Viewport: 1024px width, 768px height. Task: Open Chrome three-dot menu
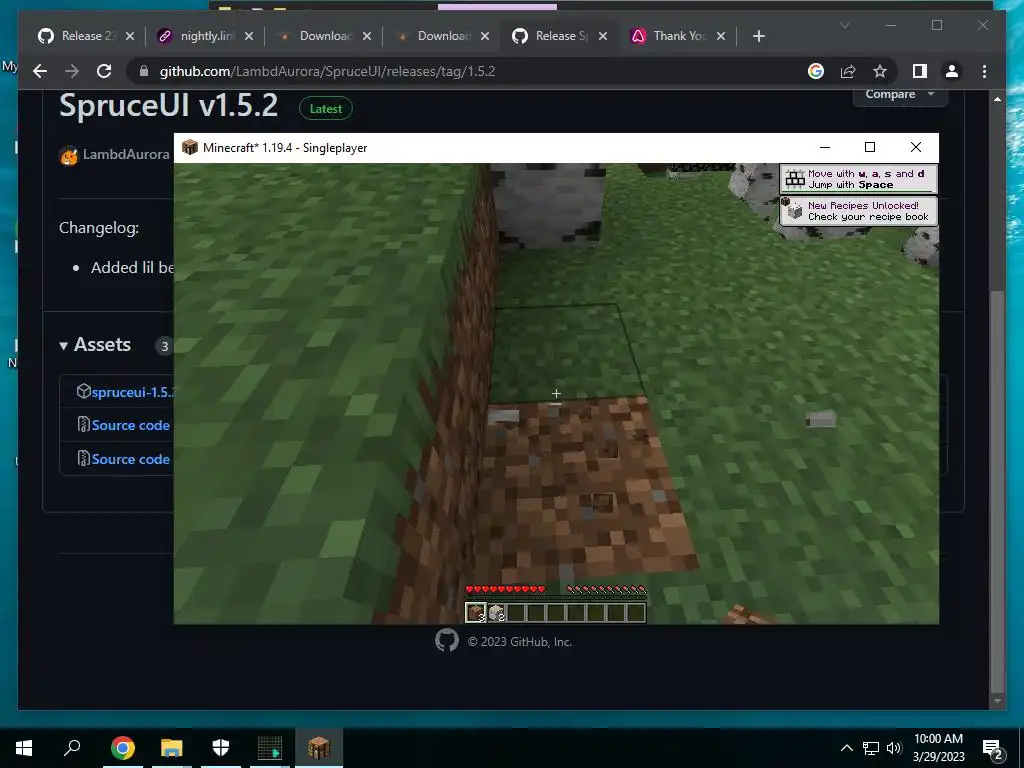tap(984, 71)
